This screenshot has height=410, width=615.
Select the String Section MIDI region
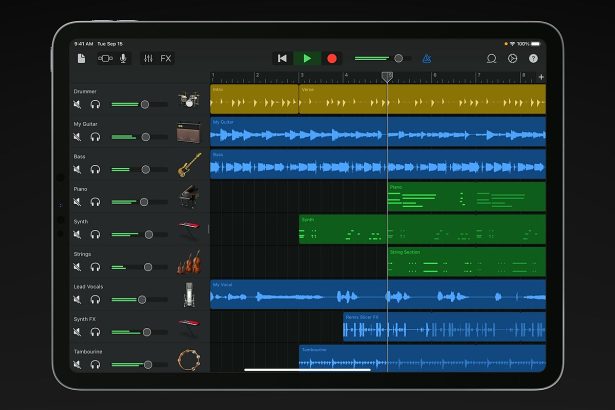coord(467,262)
